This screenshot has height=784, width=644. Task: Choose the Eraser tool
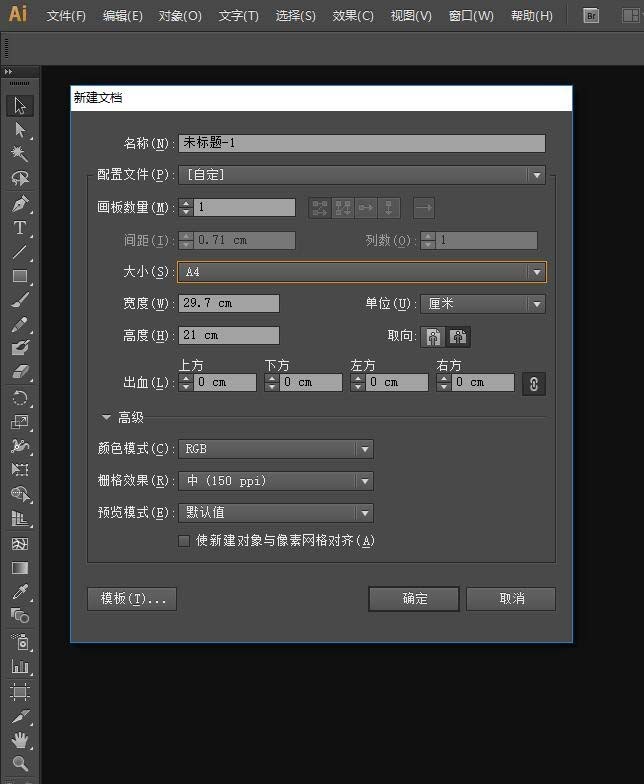point(20,372)
